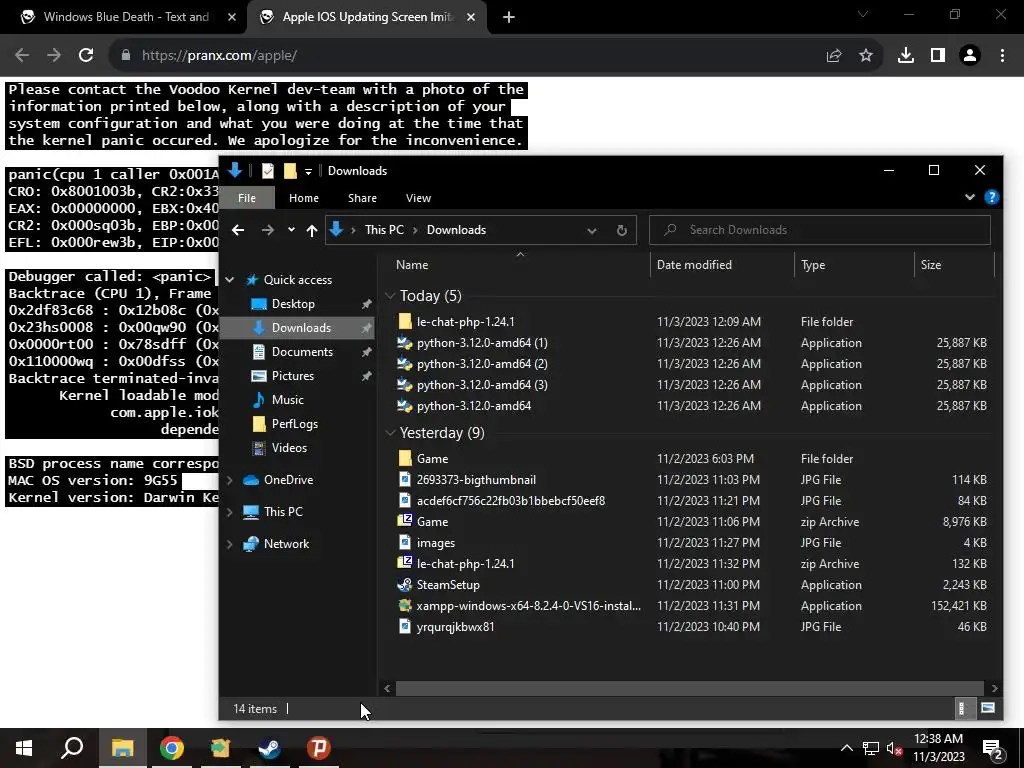Share this page from address bar
This screenshot has height=768, width=1024.
coord(834,56)
